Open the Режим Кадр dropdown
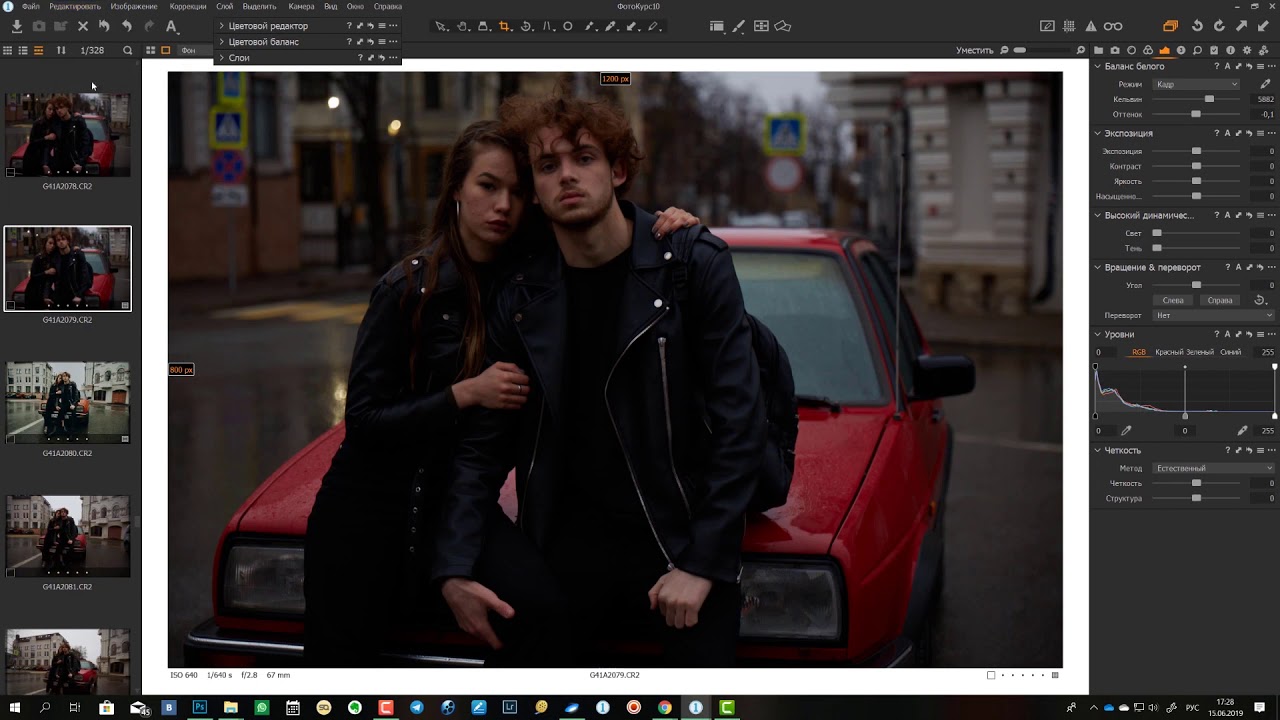The width and height of the screenshot is (1280, 720). click(1196, 84)
